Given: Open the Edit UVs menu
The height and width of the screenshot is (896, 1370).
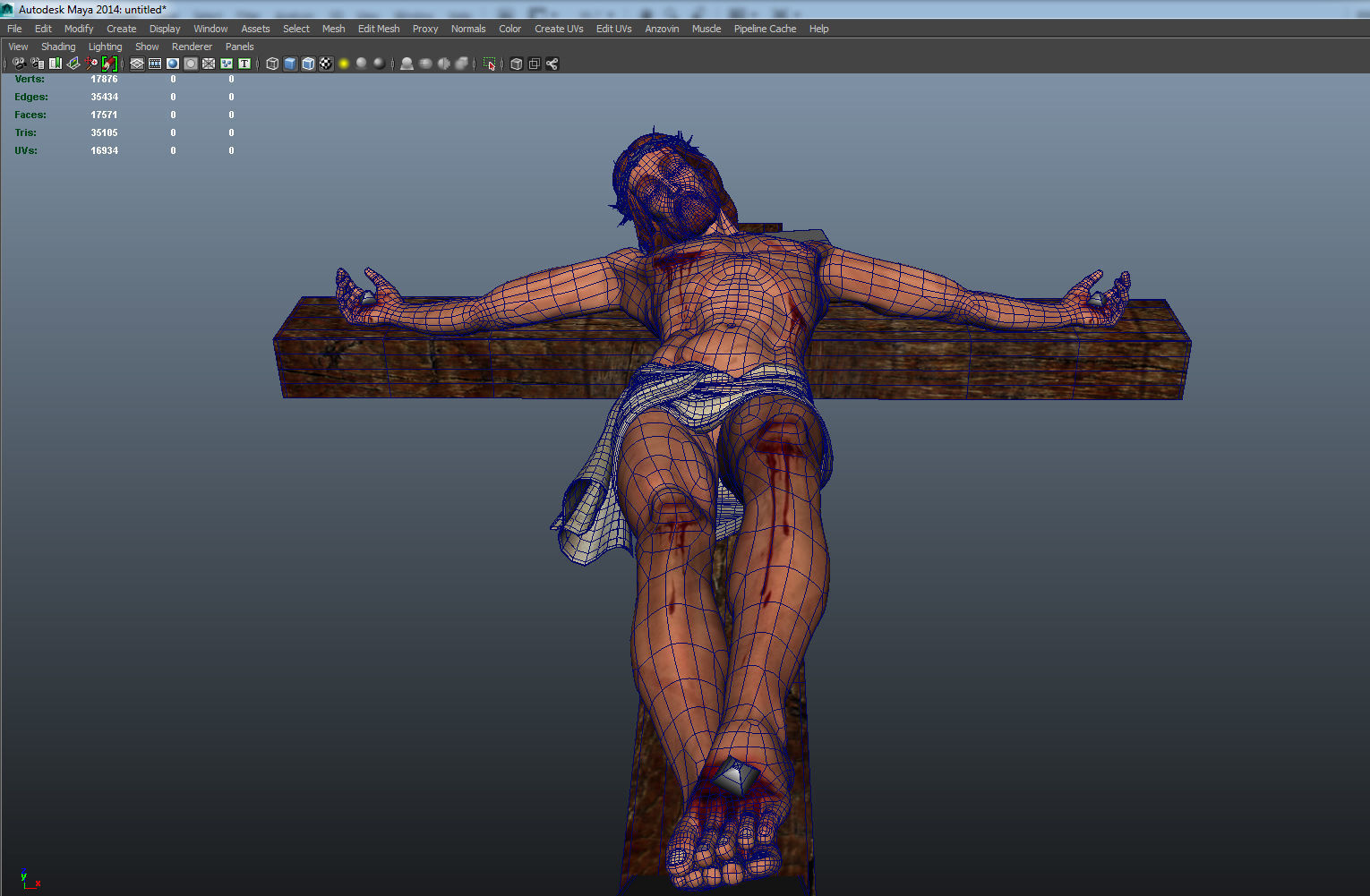Looking at the screenshot, I should click(614, 29).
